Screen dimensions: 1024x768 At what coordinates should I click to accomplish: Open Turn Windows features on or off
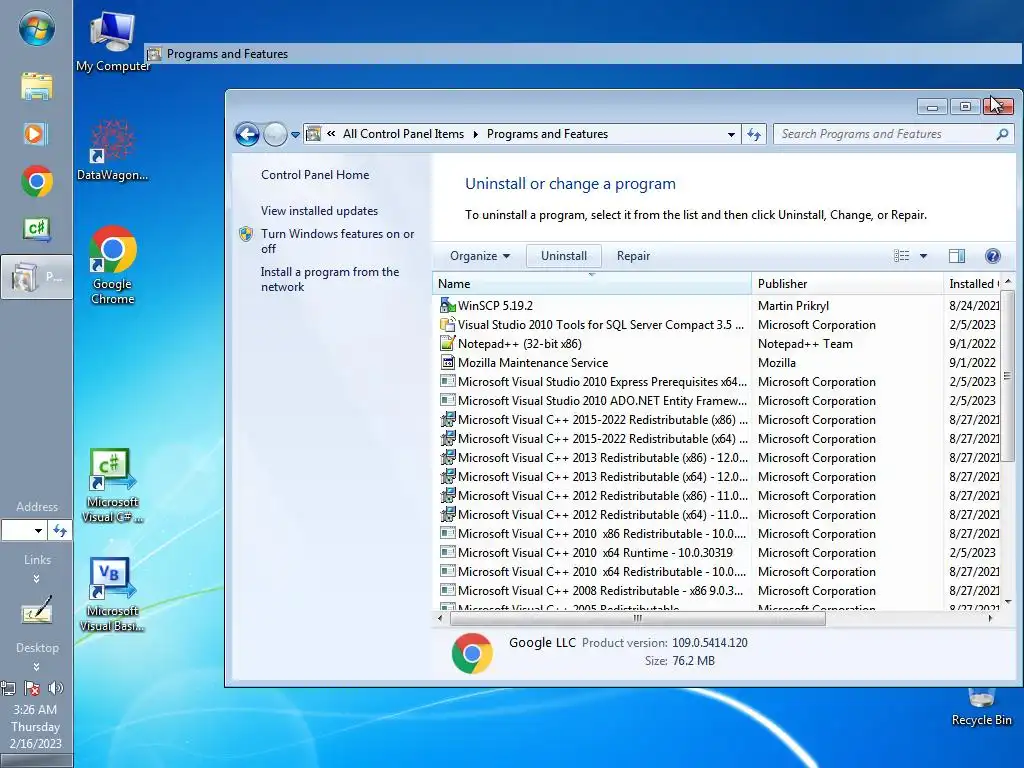tap(337, 241)
